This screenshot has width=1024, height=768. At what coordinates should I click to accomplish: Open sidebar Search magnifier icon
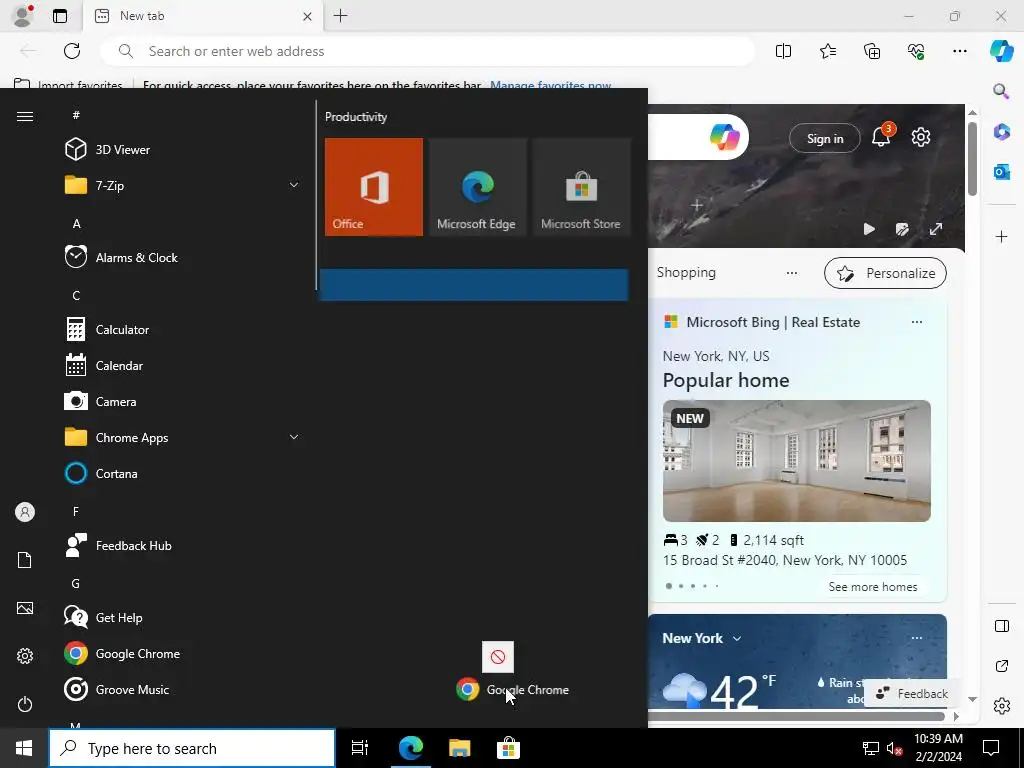(1001, 91)
